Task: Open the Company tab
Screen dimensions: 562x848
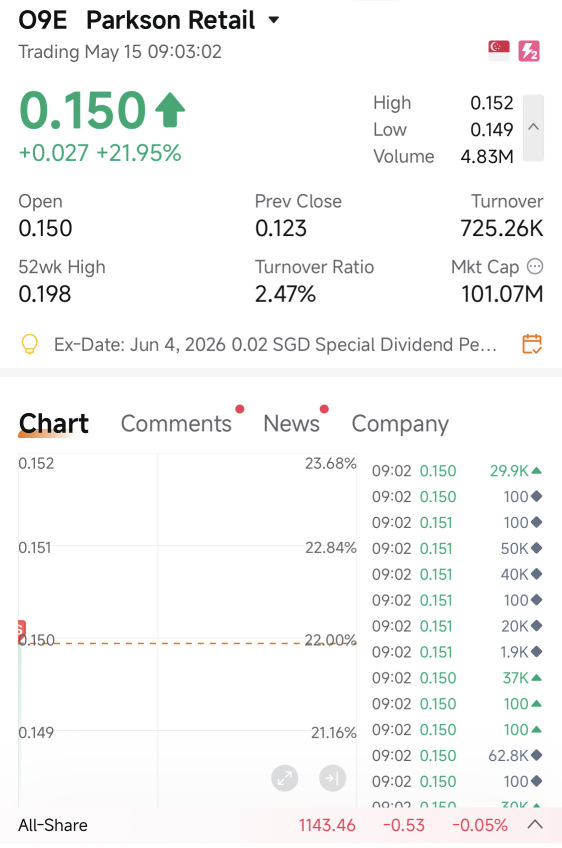Action: click(x=400, y=425)
